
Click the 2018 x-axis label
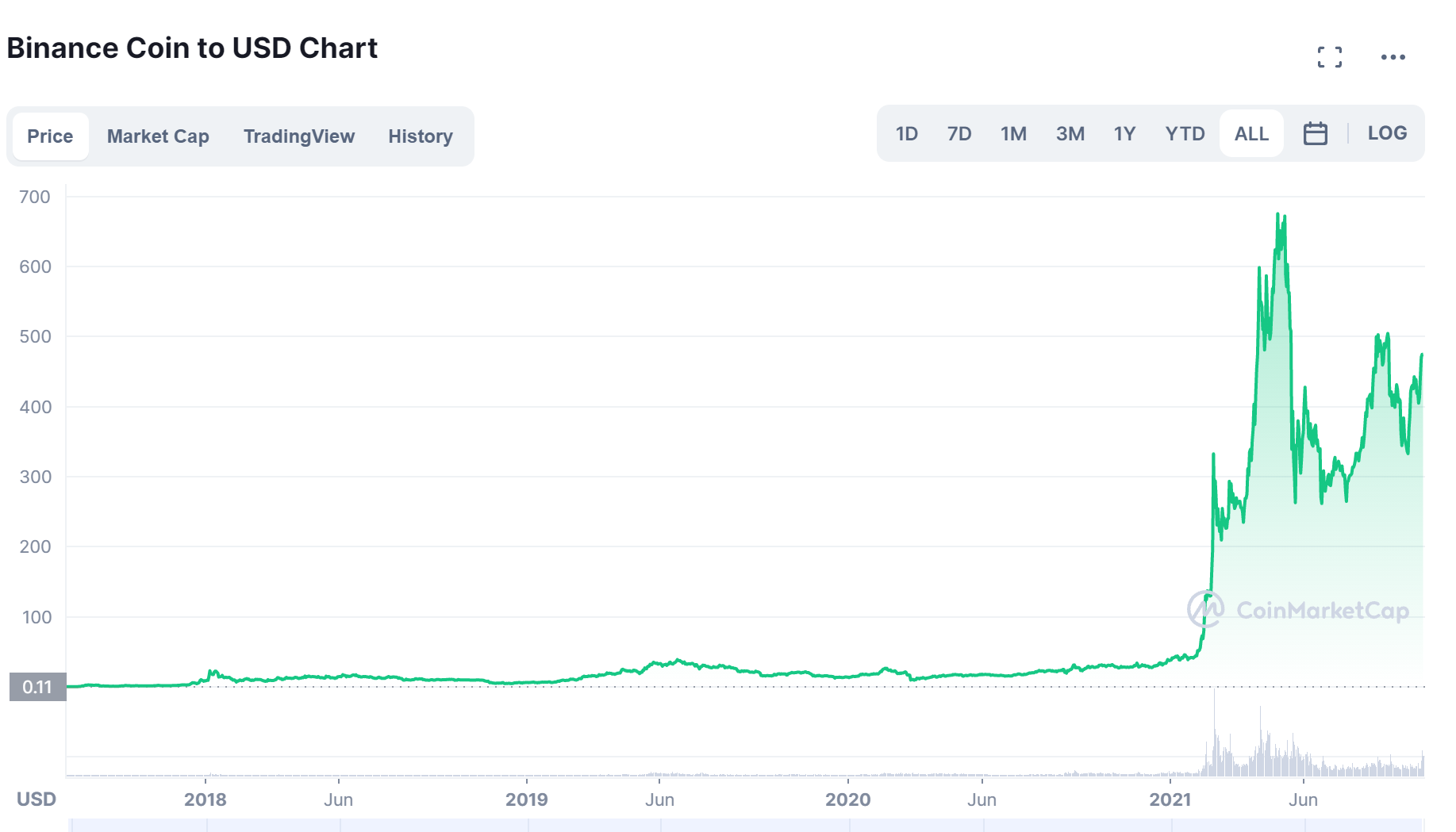(206, 799)
